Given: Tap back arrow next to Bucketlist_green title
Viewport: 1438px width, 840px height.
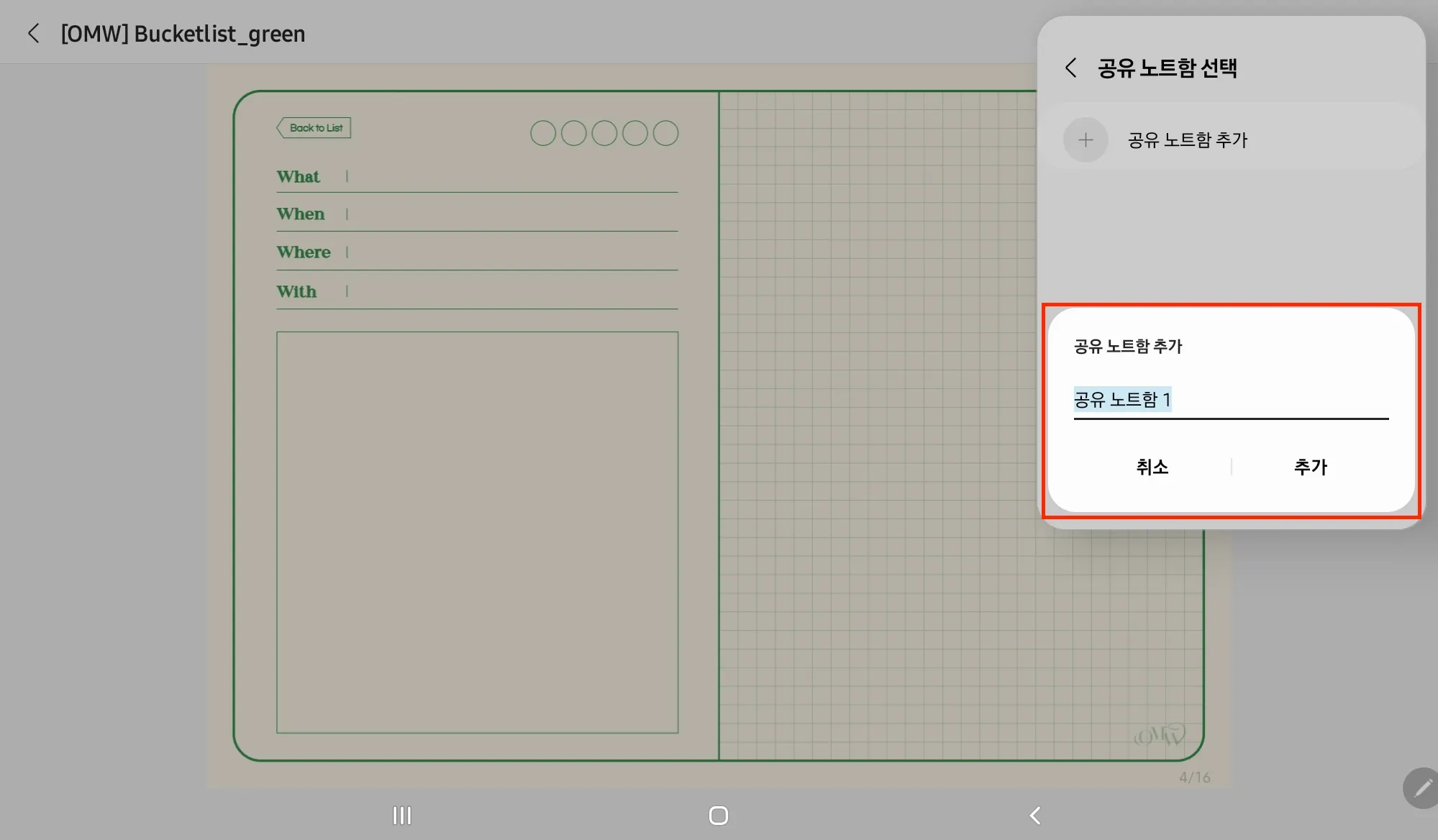Looking at the screenshot, I should point(33,33).
